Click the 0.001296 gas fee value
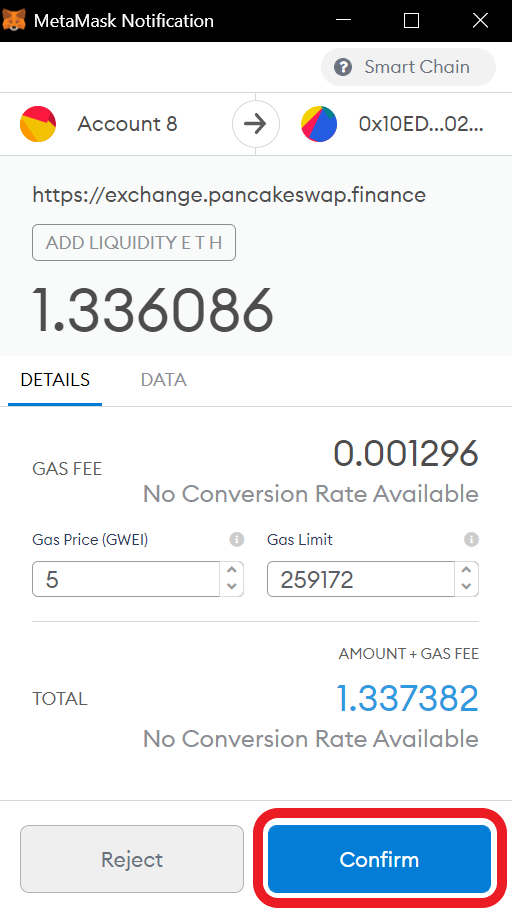The image size is (512, 912). (x=406, y=454)
